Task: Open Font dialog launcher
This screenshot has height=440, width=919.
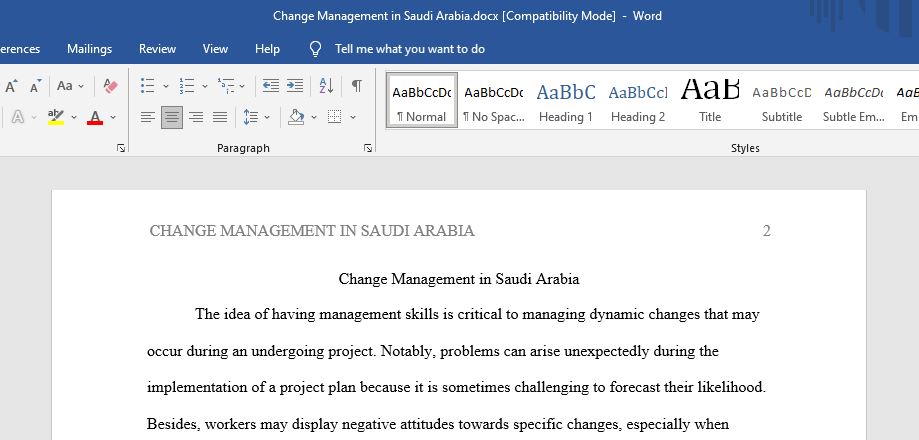Action: 121,148
